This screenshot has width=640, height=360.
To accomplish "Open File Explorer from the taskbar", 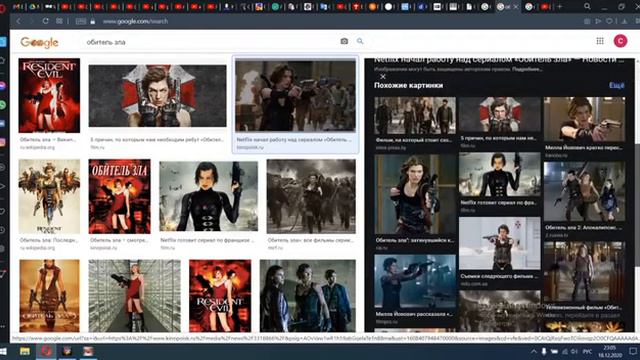I will 25,351.
